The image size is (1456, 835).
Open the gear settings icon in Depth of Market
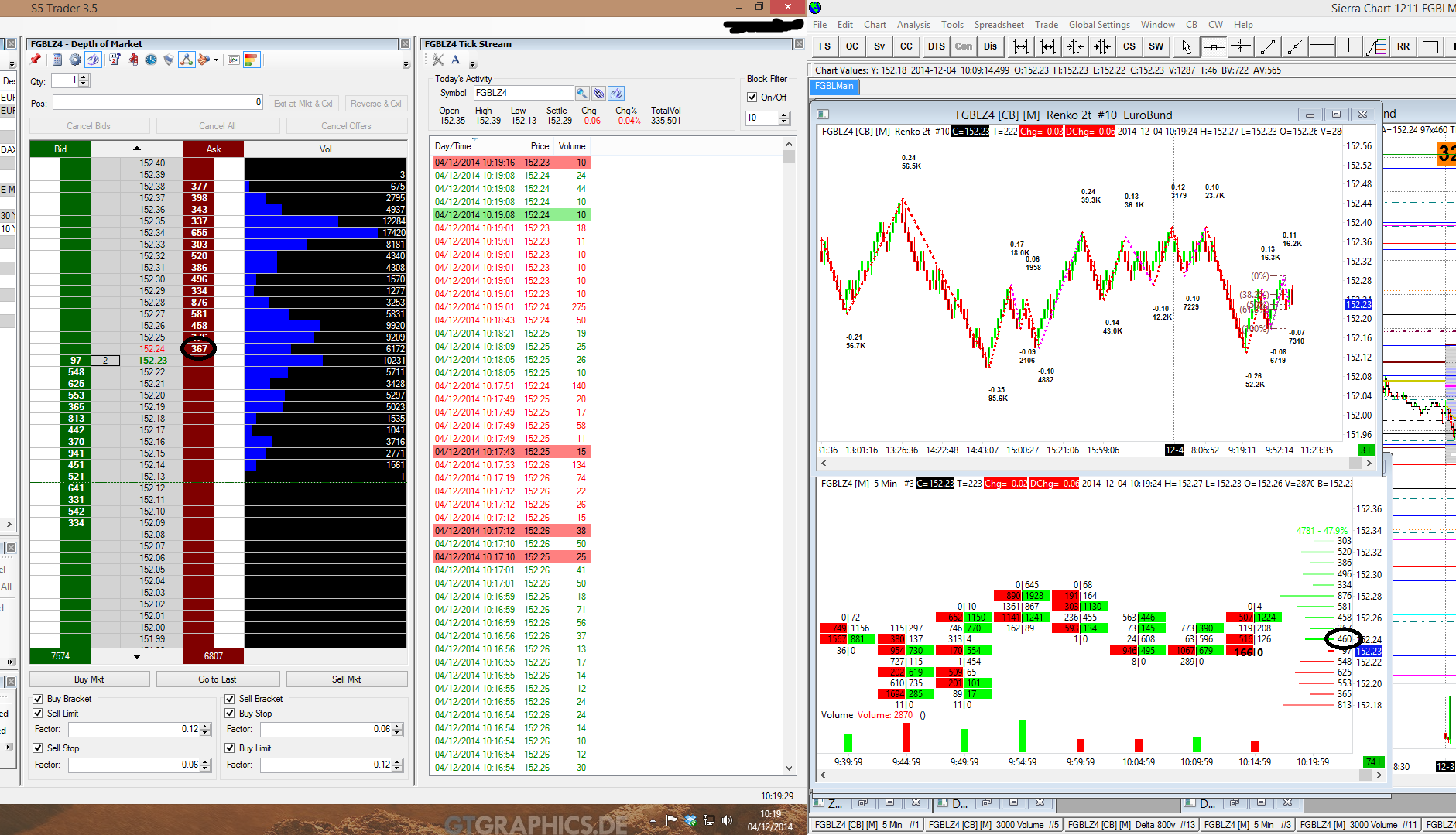(x=75, y=60)
